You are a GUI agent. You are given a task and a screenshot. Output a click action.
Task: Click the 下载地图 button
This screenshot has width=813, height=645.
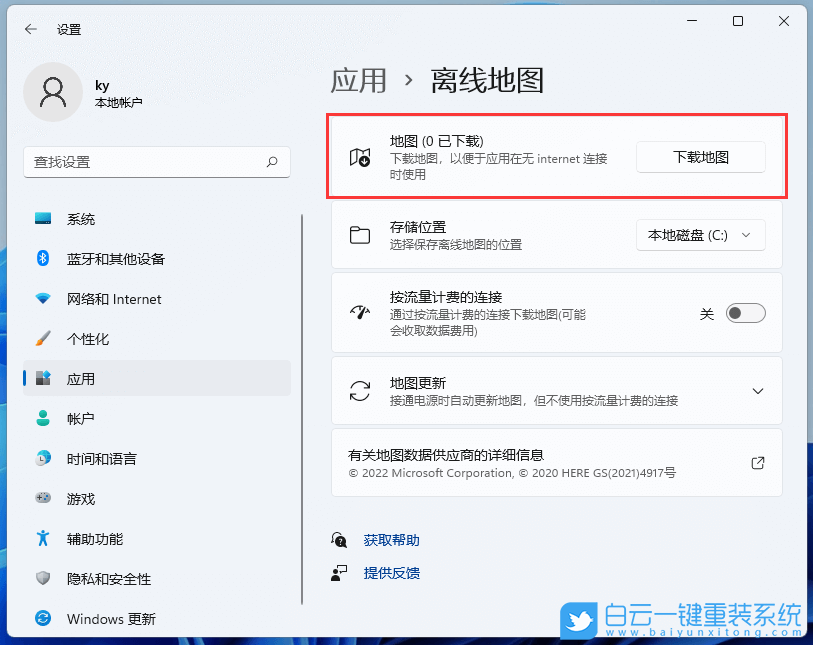point(700,157)
